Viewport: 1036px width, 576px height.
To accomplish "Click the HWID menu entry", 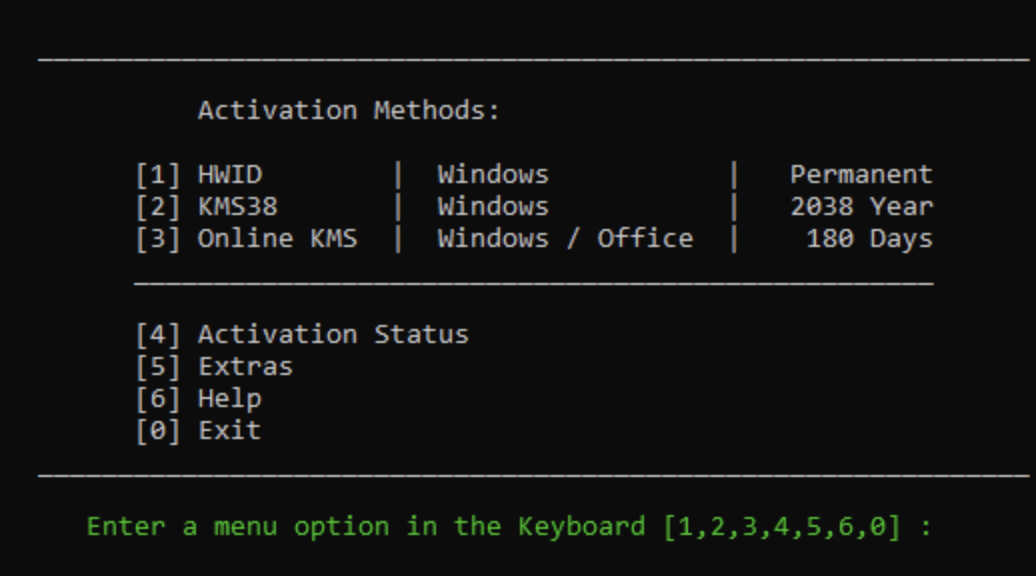I will click(x=230, y=174).
